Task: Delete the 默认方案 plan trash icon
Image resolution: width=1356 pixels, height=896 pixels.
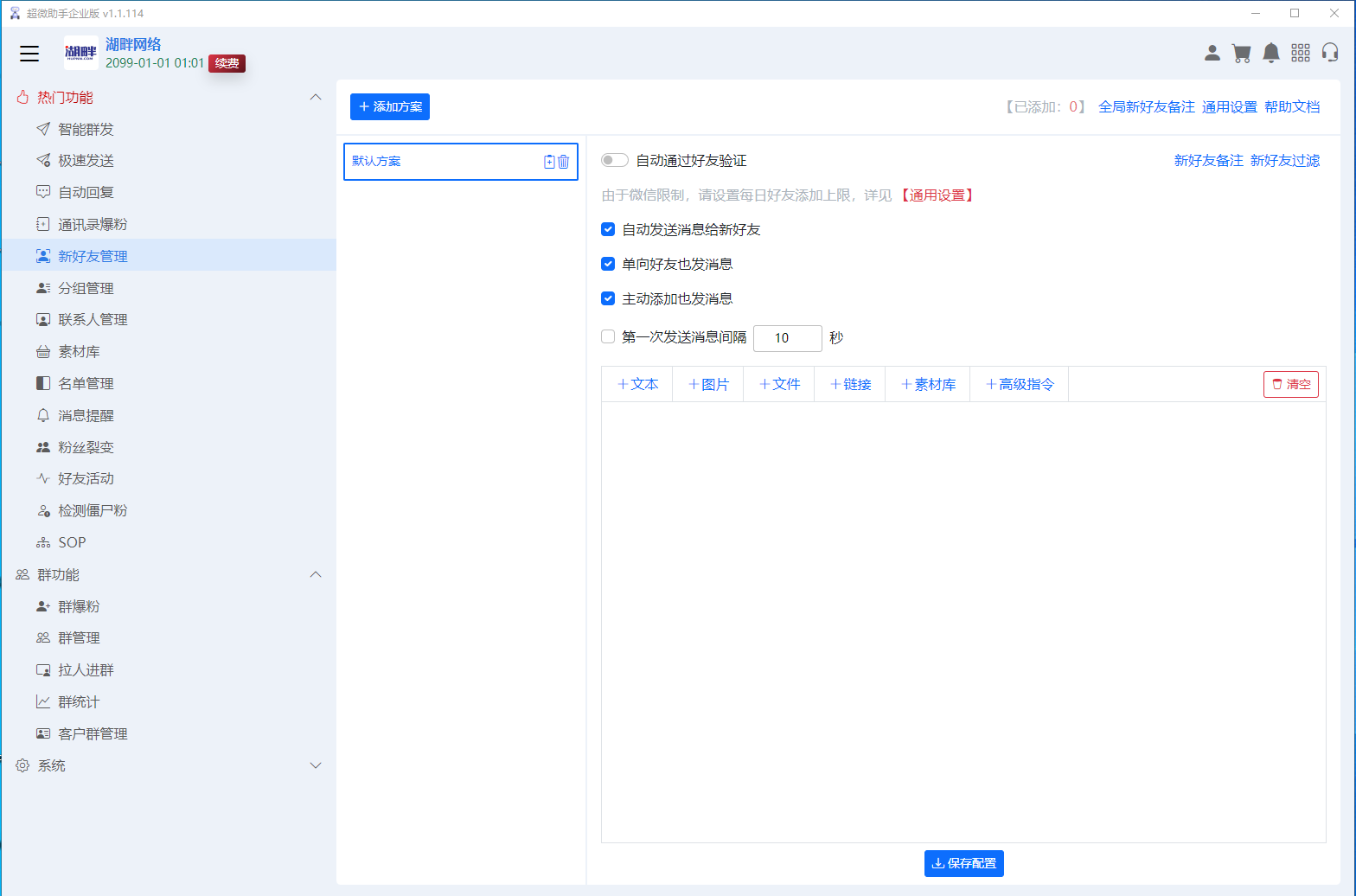Action: coord(564,162)
